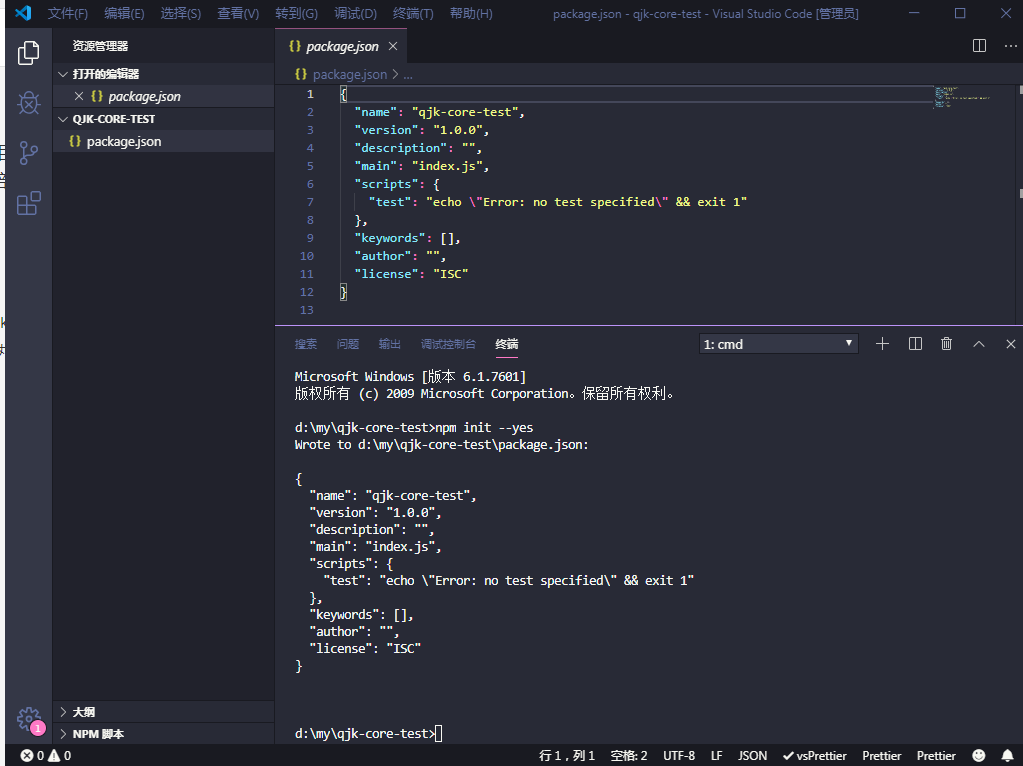Screen dimensions: 1023x766
Task: Close package.json in open editors list
Action: 79,96
